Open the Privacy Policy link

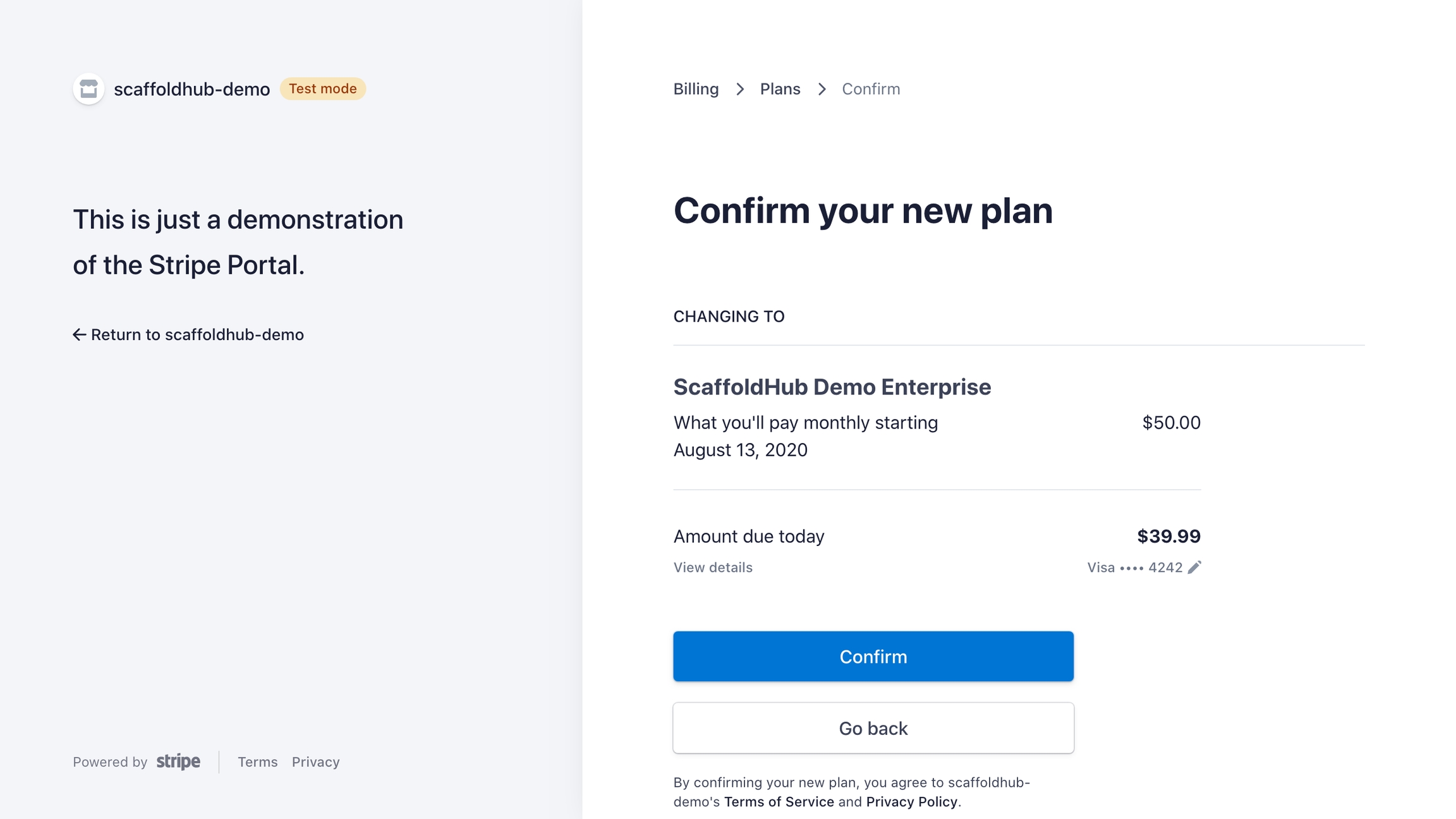(911, 802)
